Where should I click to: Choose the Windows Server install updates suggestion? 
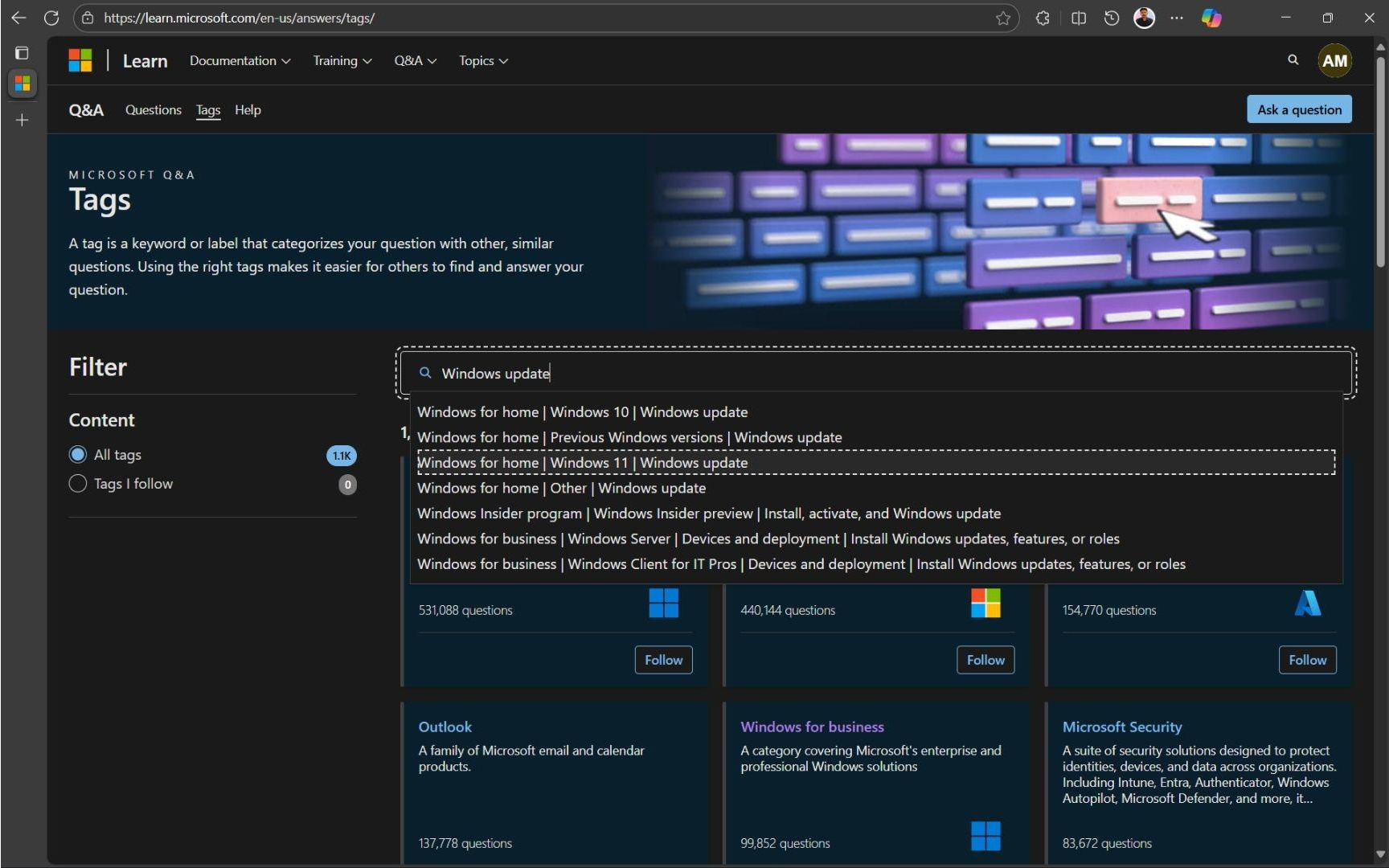pos(876,538)
